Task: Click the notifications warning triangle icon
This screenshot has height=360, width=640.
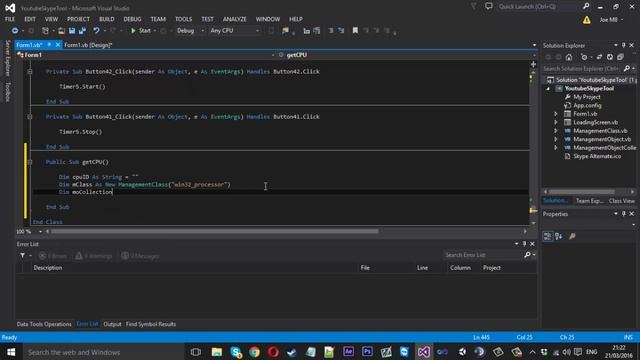Action: [587, 20]
